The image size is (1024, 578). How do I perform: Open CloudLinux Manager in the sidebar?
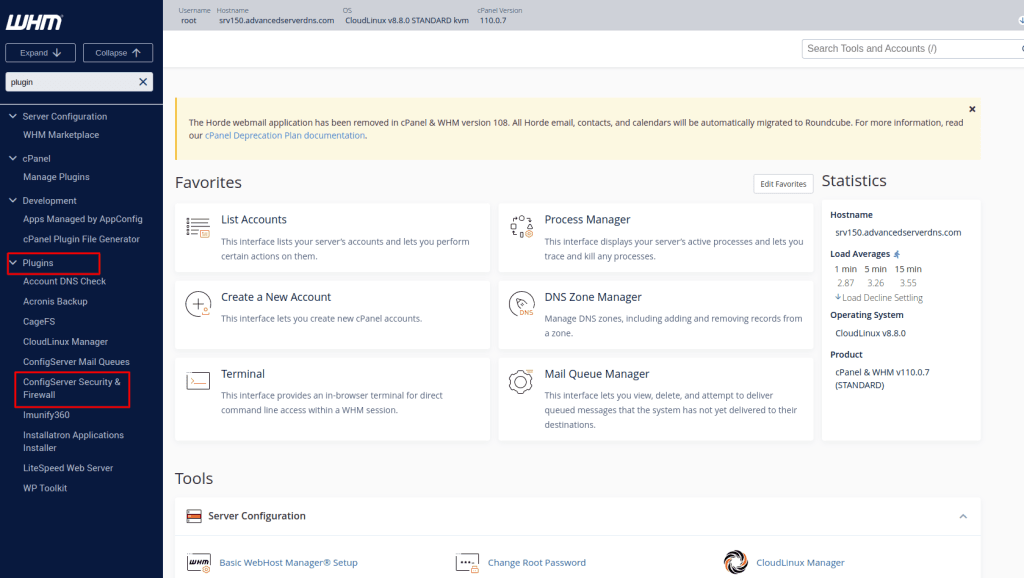pyautogui.click(x=65, y=342)
